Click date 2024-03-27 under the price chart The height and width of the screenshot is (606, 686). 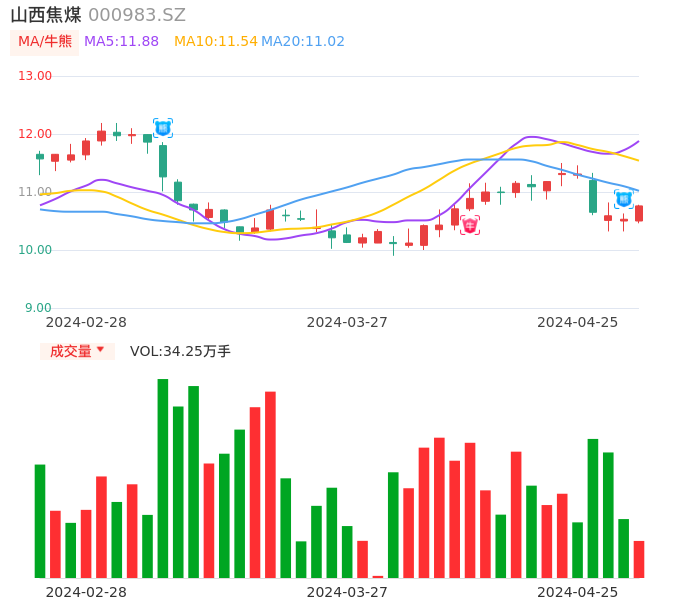point(347,322)
